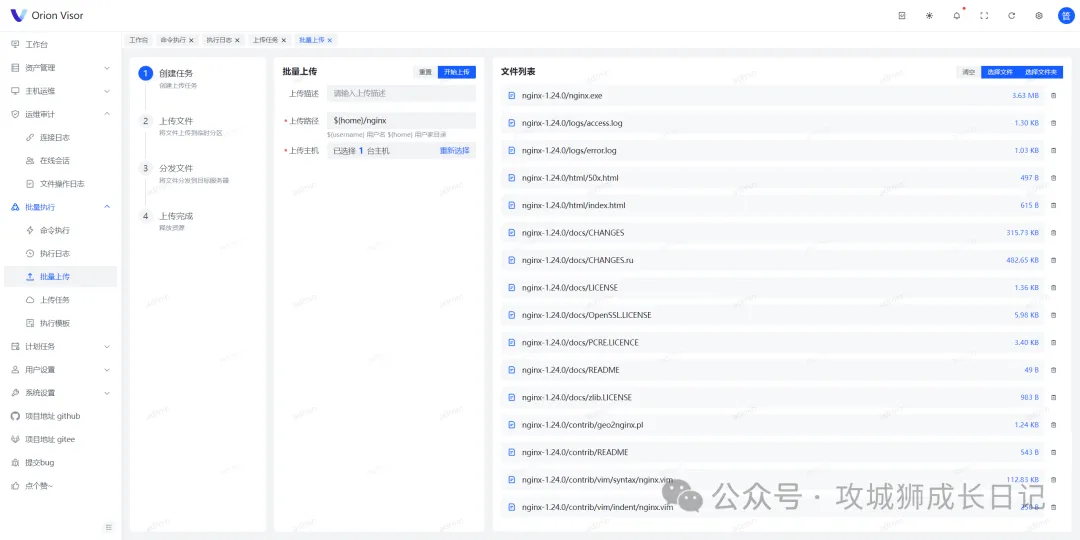The image size is (1080, 540).
Task: Click the refresh page icon in header
Action: (x=1011, y=16)
